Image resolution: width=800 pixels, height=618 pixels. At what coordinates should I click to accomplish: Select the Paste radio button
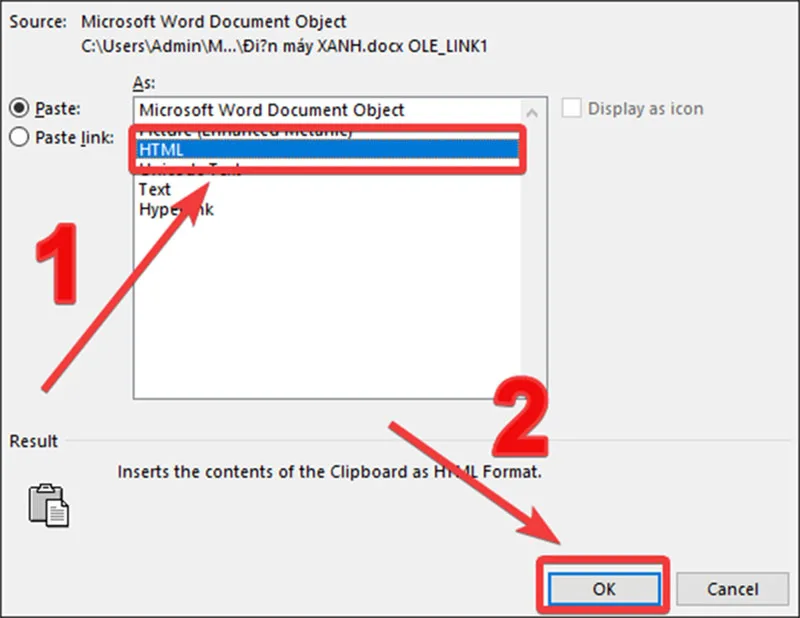(19, 108)
